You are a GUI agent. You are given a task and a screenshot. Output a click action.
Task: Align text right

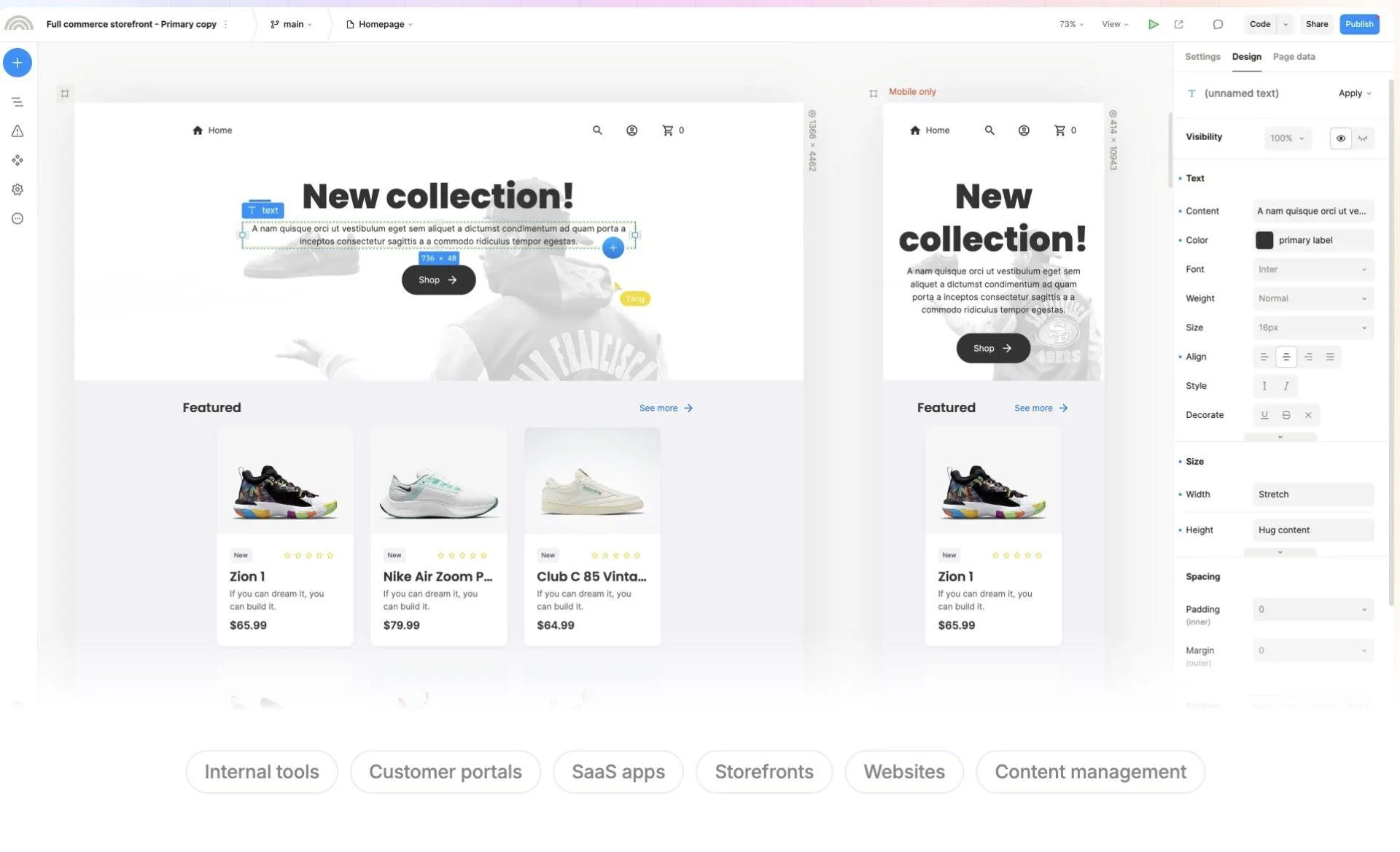(x=1308, y=357)
